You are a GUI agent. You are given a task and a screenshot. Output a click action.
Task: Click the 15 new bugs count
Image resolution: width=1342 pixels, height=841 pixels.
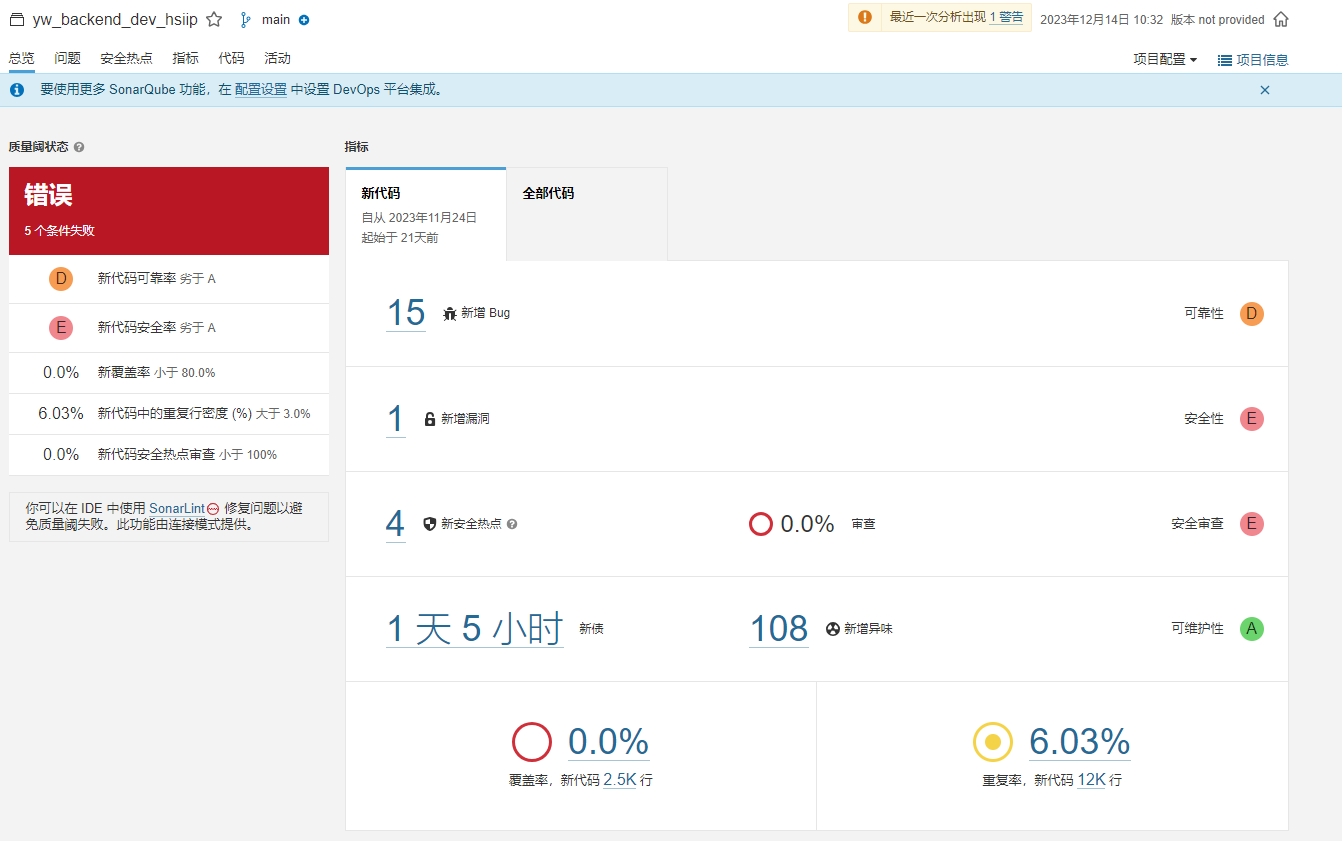(406, 313)
